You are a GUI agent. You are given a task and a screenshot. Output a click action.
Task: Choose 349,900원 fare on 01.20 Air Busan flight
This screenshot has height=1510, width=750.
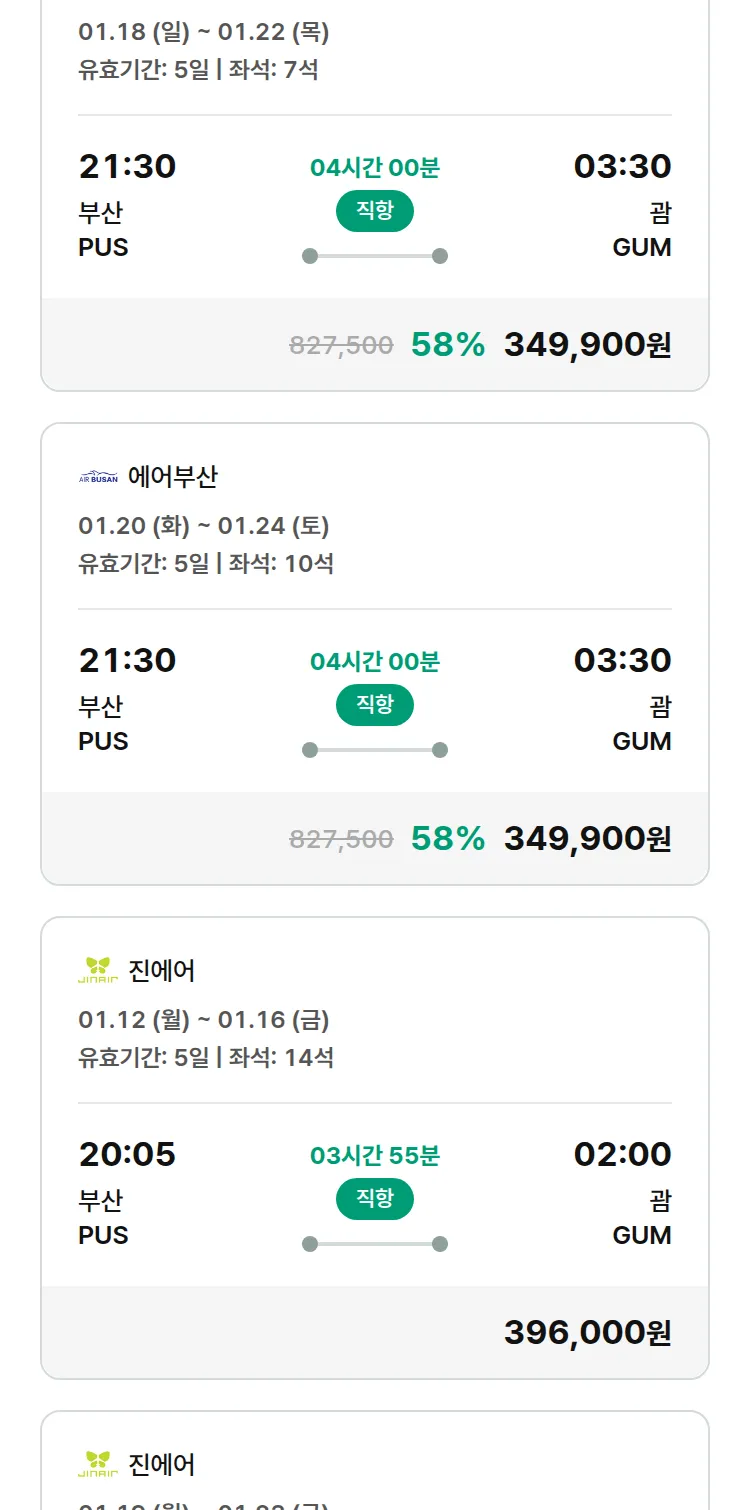tap(587, 838)
